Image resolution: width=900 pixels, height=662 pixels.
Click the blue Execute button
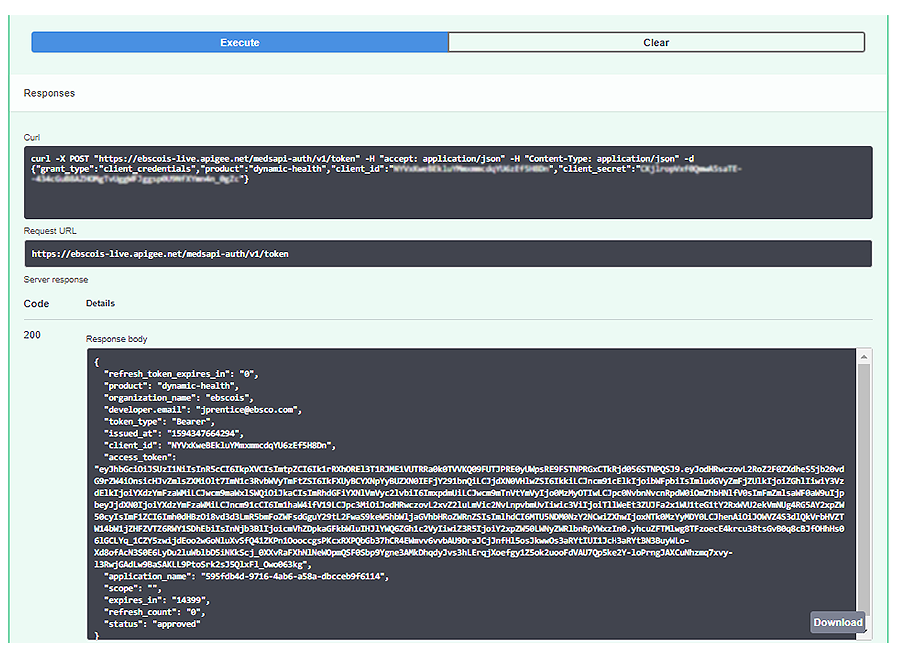(x=239, y=43)
